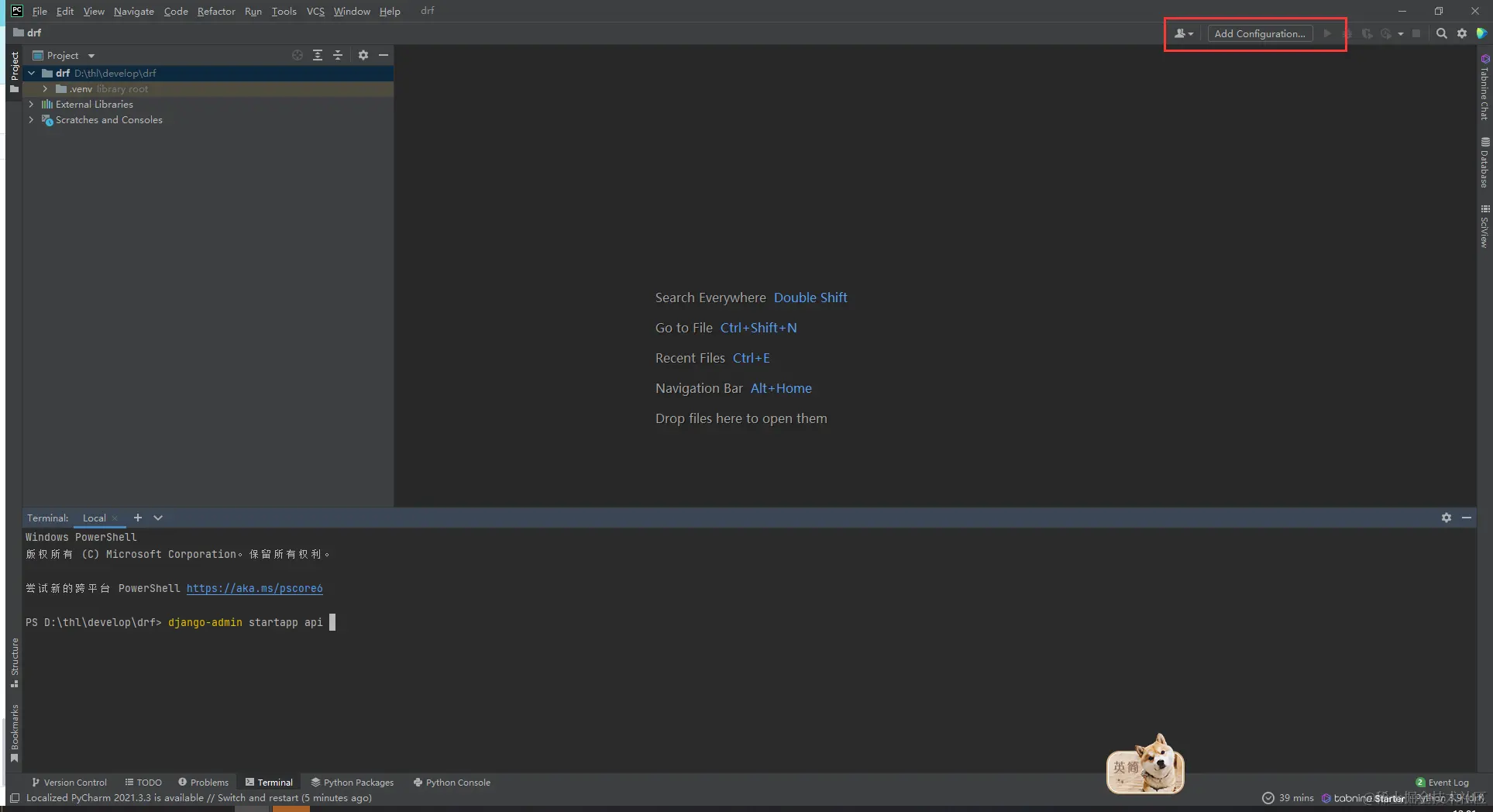Click the Run play button in toolbar
This screenshot has width=1493, height=812.
(x=1327, y=33)
